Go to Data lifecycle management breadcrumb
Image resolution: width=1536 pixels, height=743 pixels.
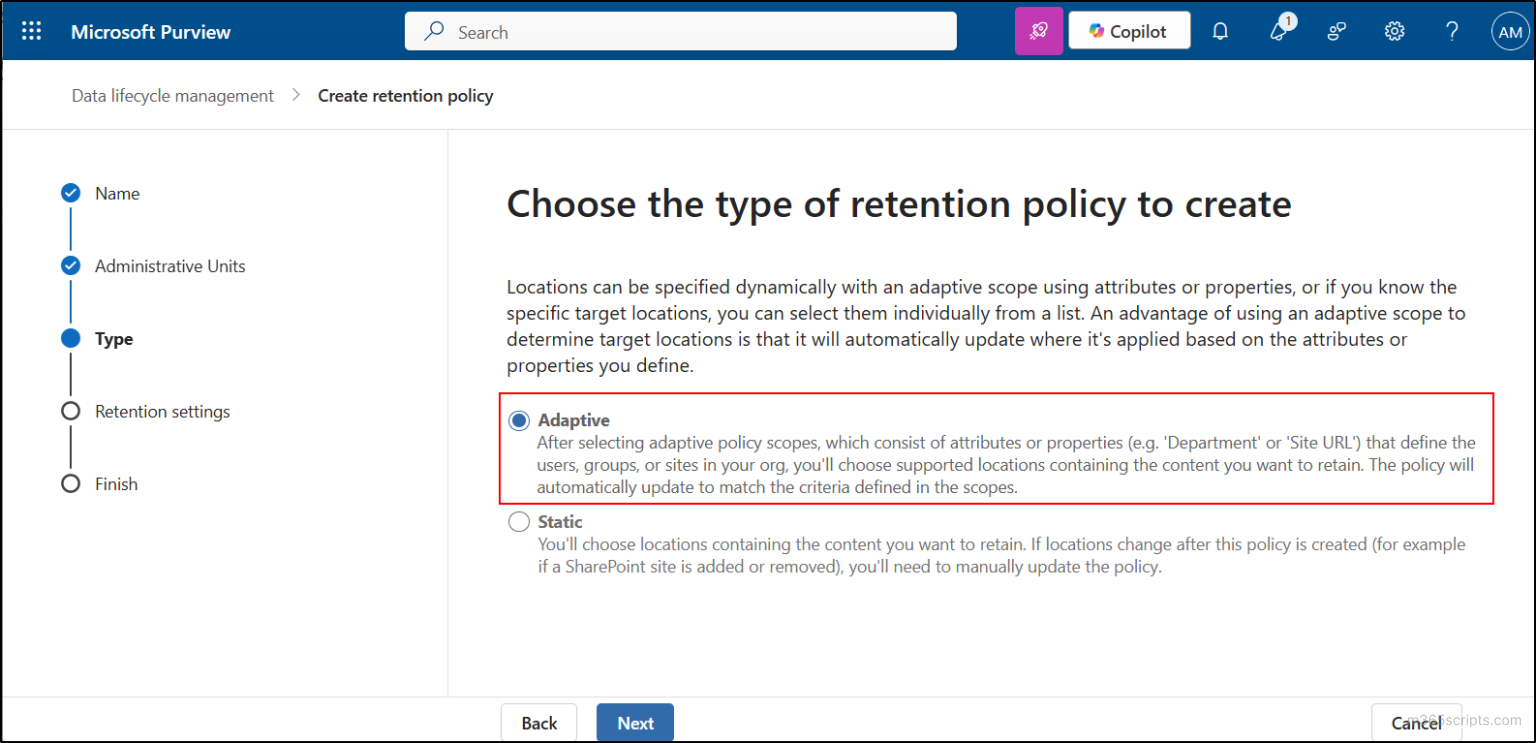(173, 96)
